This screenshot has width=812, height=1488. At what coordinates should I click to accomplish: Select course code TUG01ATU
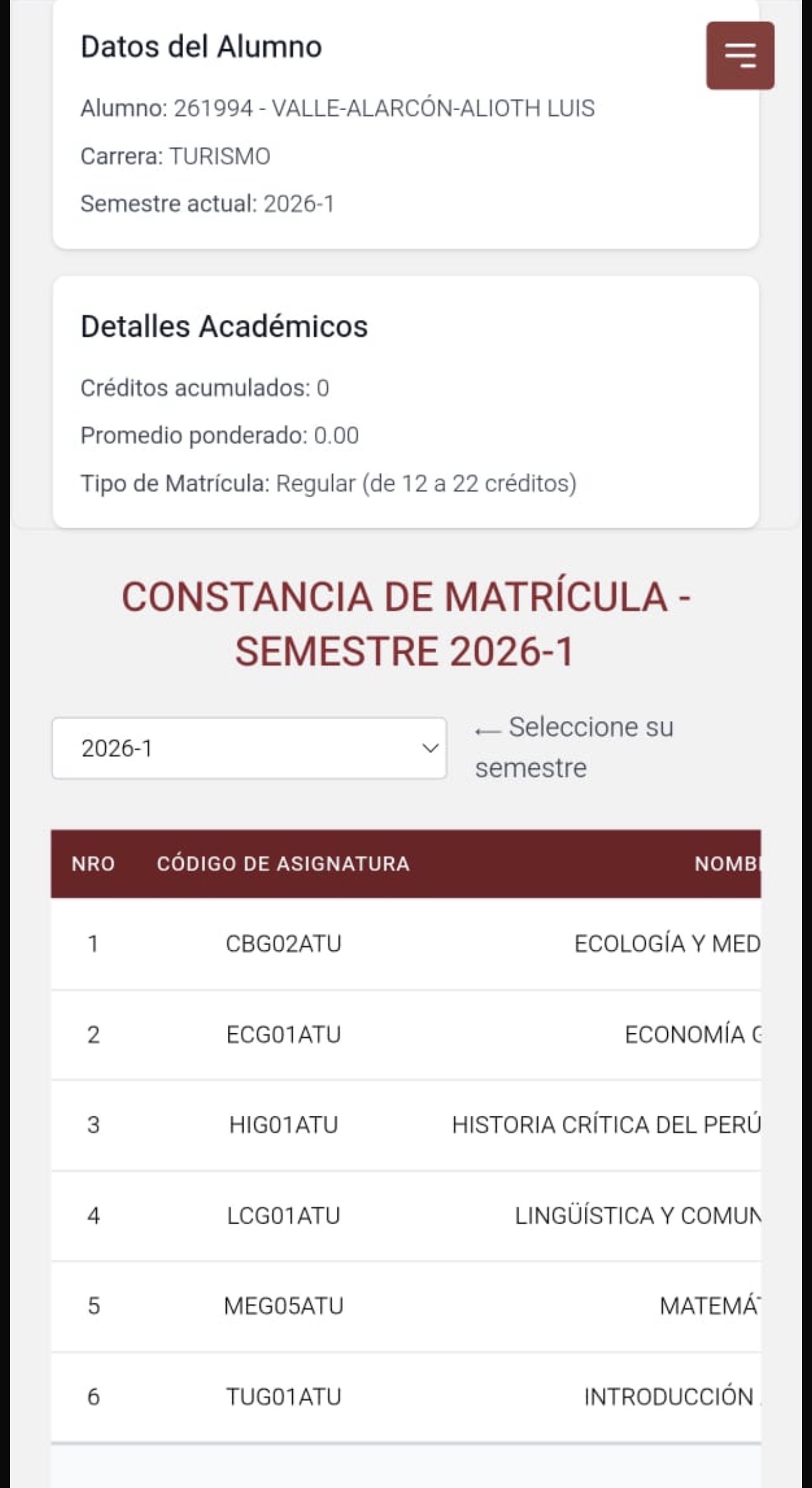pyautogui.click(x=283, y=1397)
